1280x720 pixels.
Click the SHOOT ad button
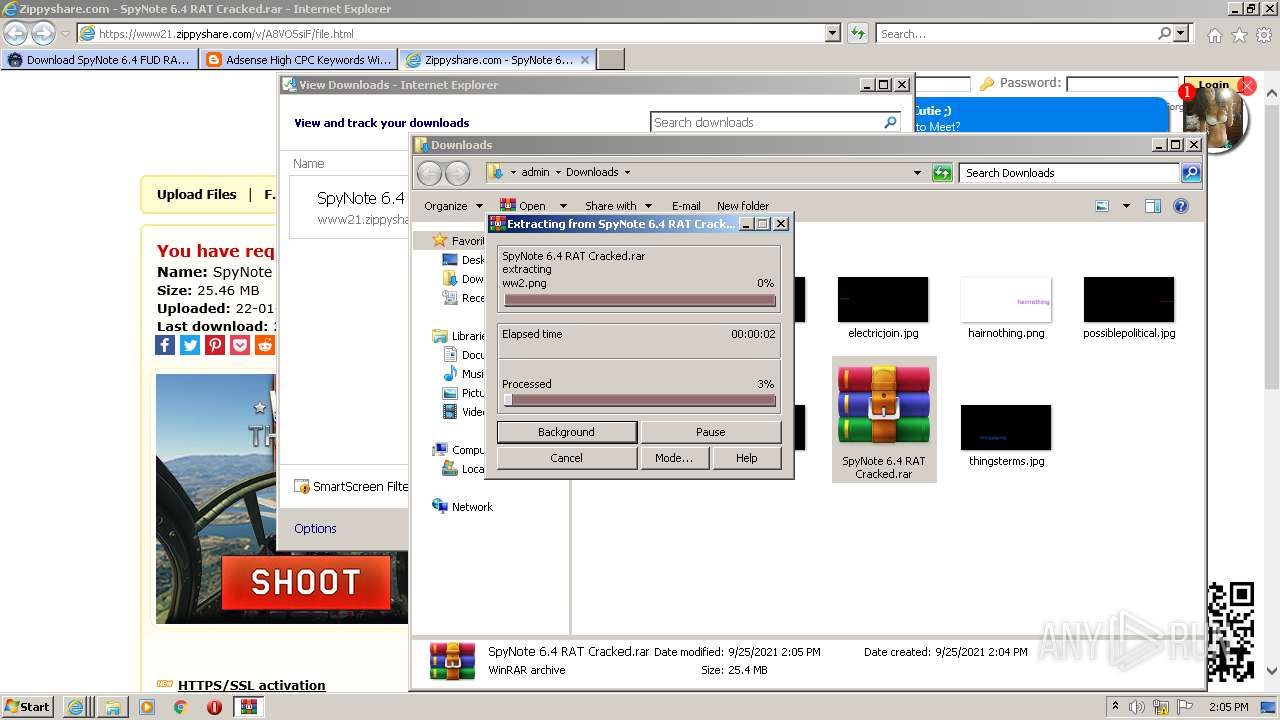click(x=305, y=582)
